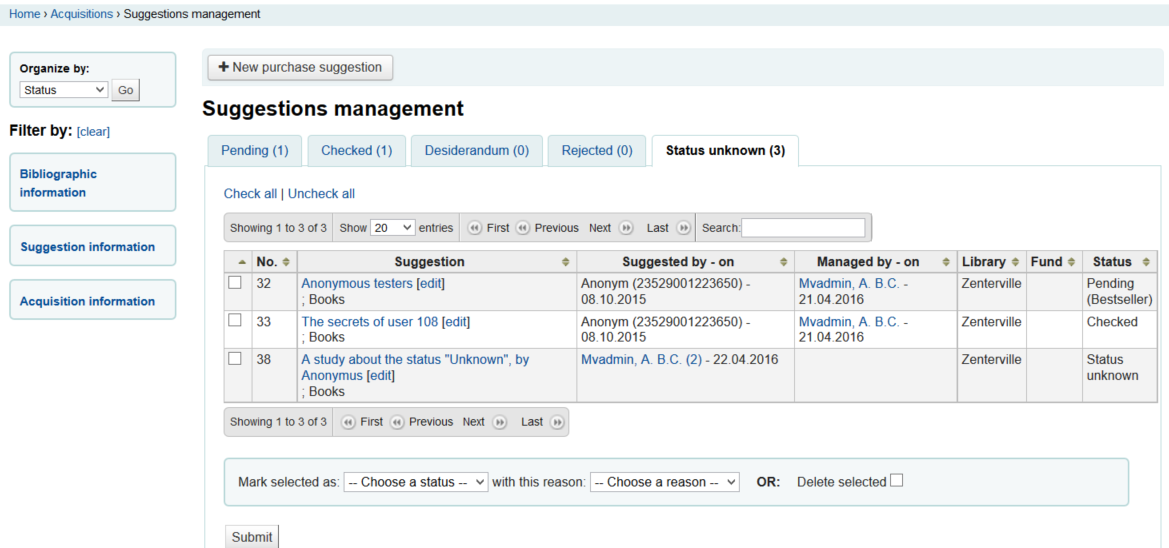The width and height of the screenshot is (1169, 548).
Task: Sort table by the No. column arrows
Action: (x=286, y=262)
